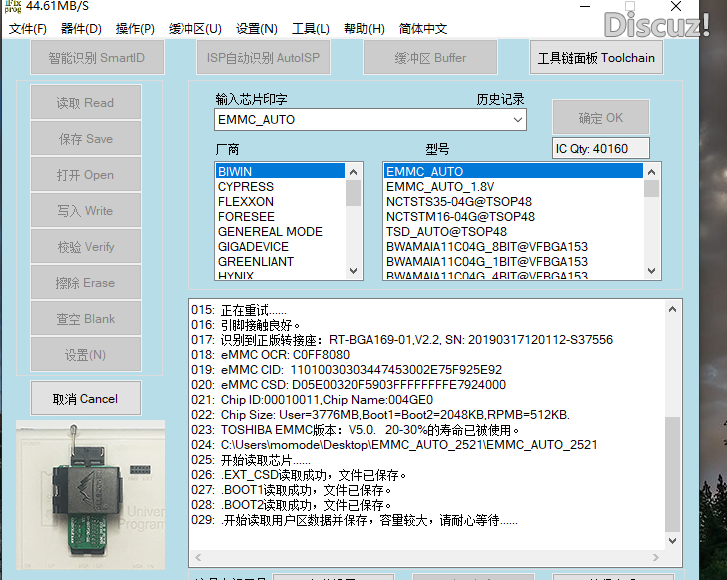
Task: Choose GIGADEVICE from manufacturer list
Action: (x=253, y=247)
